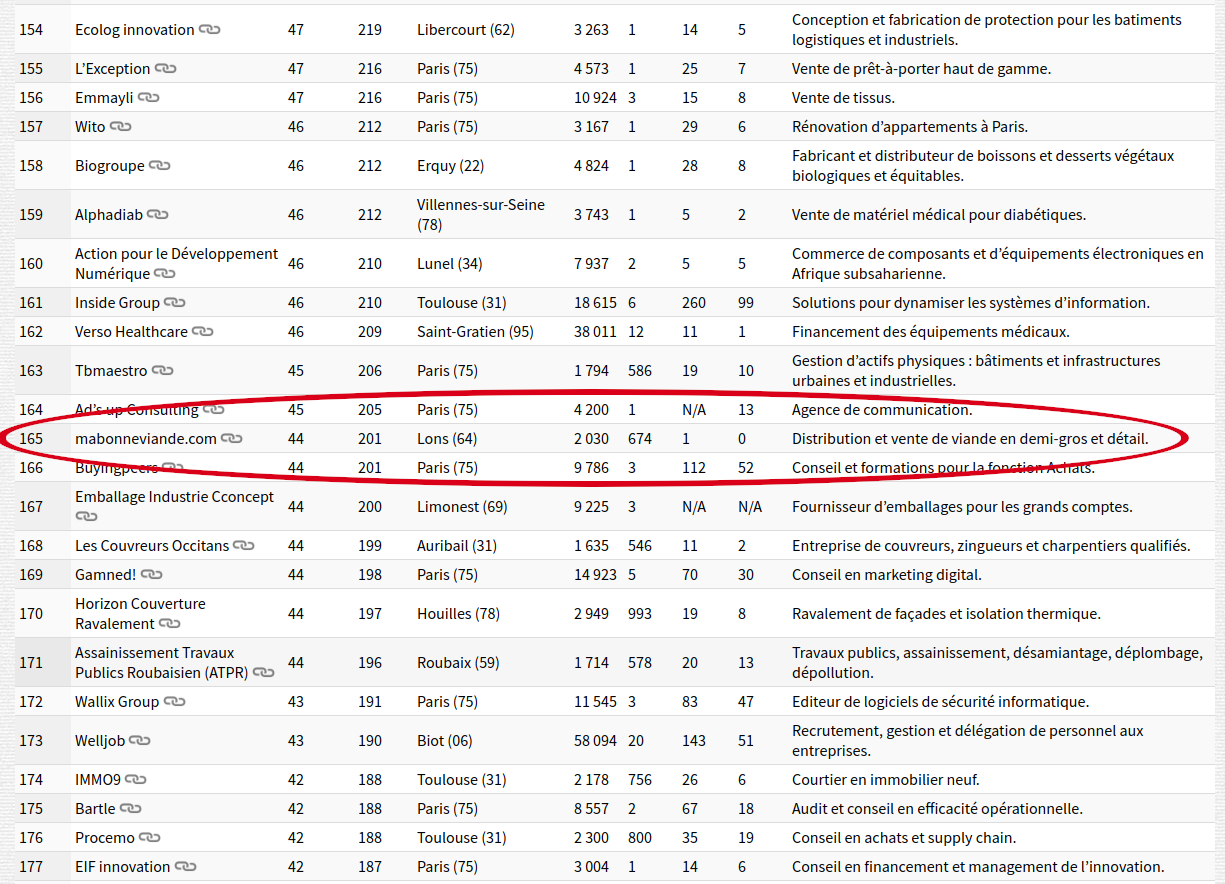Select the city cell Saint-Gratien (95)

pos(475,332)
